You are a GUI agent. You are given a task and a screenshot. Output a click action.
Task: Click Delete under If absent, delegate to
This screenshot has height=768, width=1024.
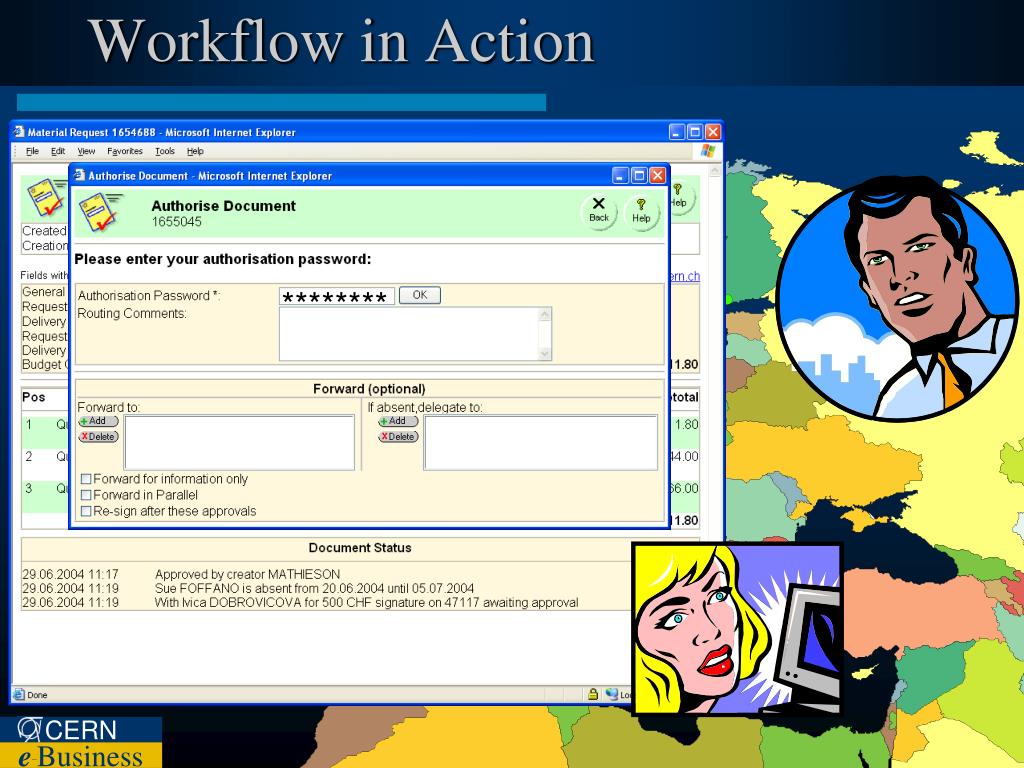(398, 436)
